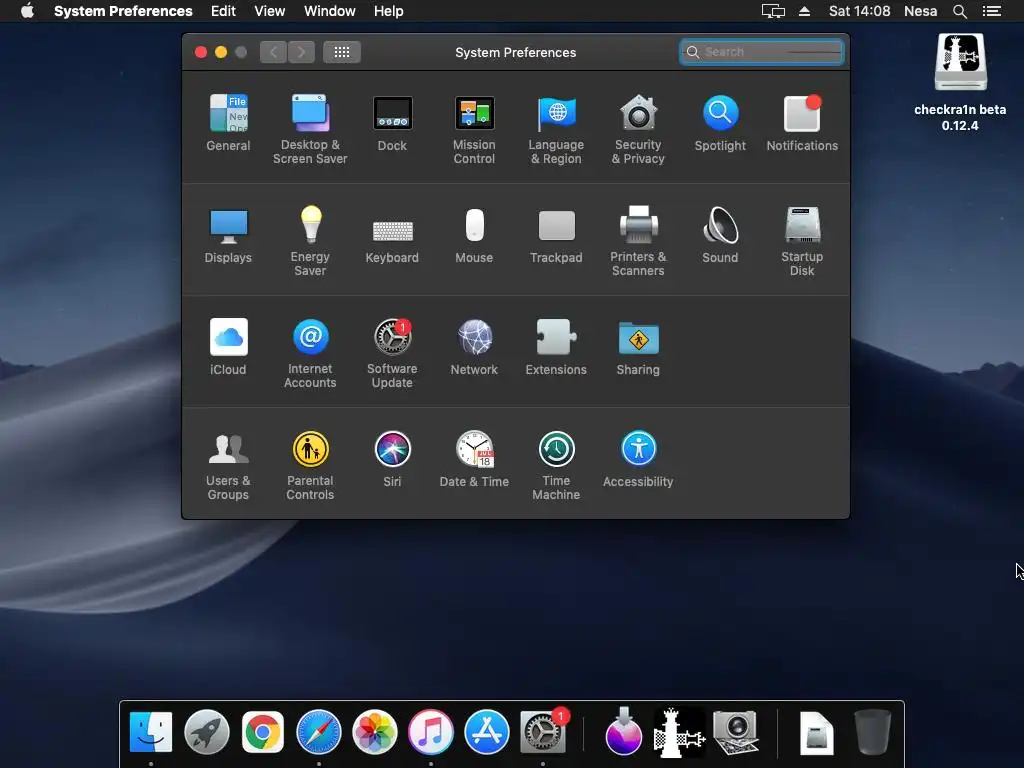Click System Preferences icon in the Dock

(543, 732)
